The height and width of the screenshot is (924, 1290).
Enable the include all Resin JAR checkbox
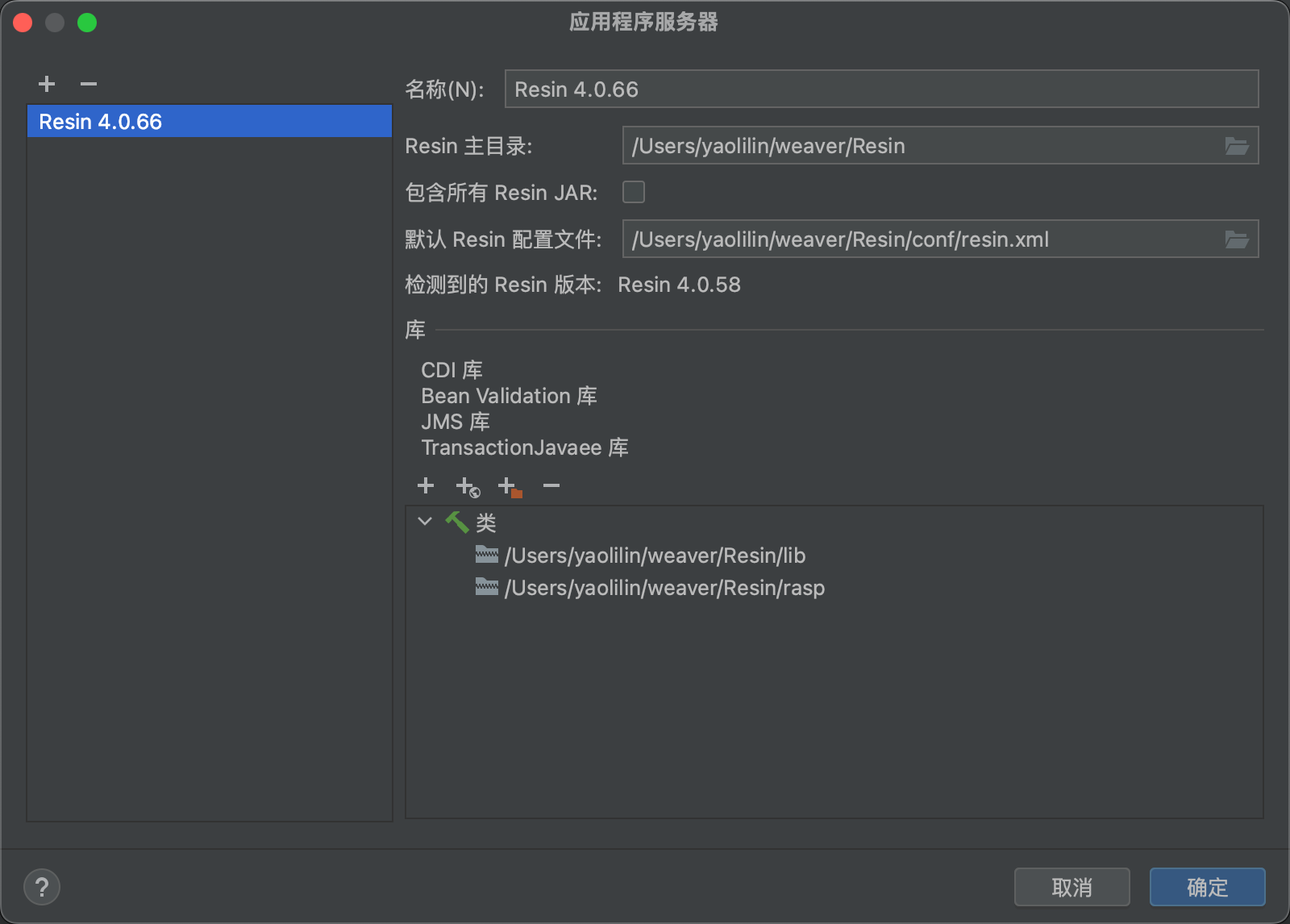(x=634, y=192)
